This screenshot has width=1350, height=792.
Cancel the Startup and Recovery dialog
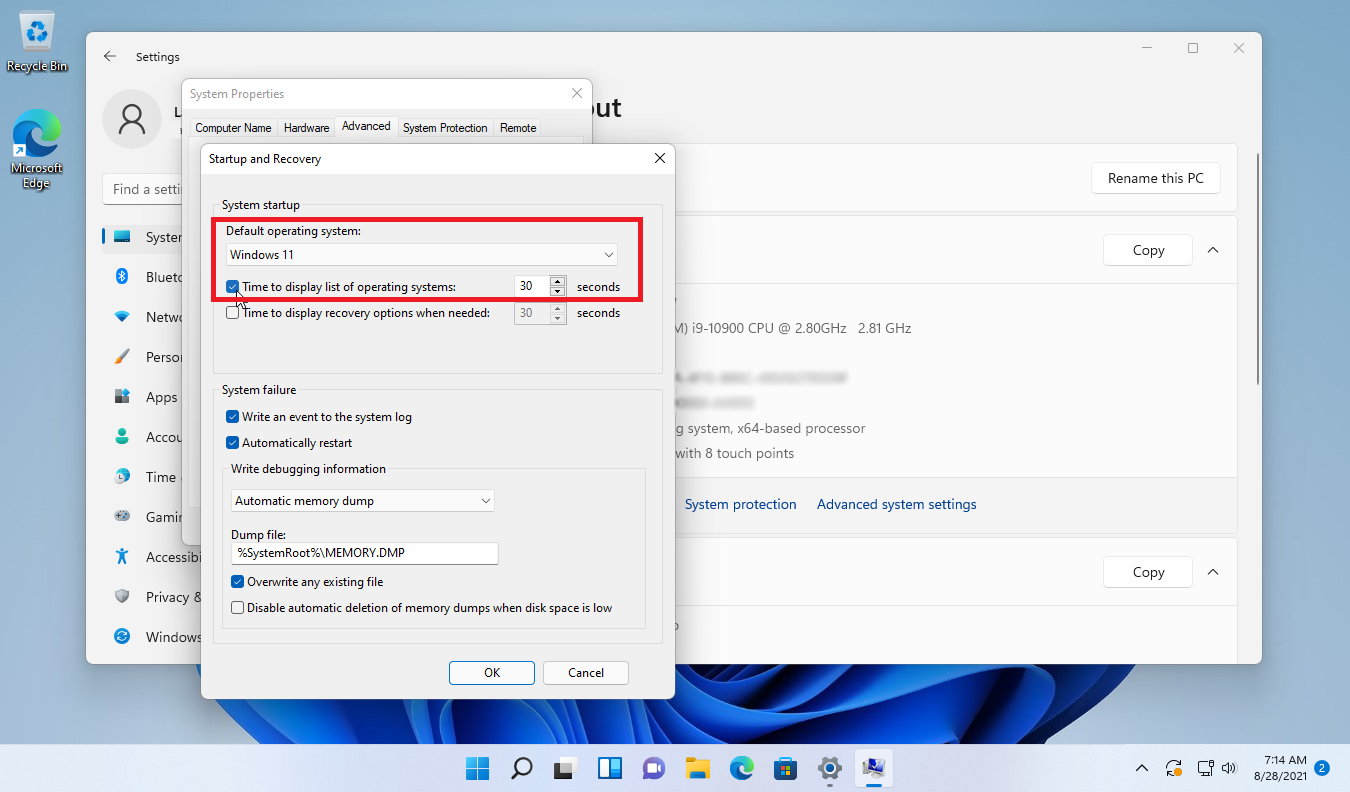pos(586,673)
